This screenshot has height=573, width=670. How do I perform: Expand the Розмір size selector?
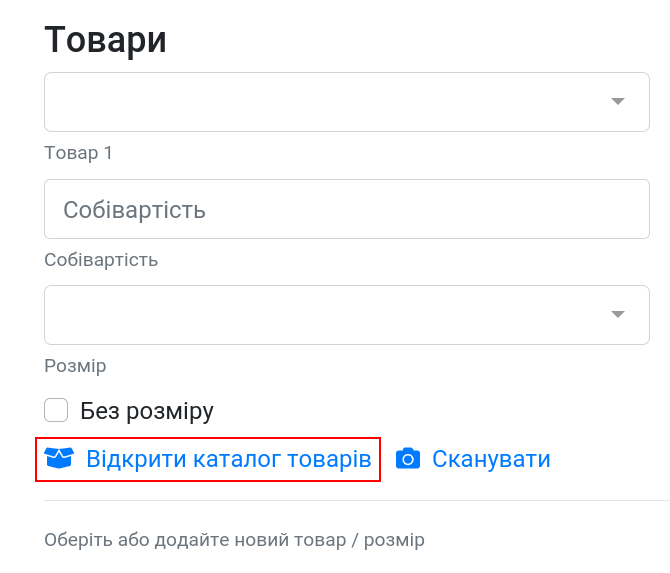point(347,315)
